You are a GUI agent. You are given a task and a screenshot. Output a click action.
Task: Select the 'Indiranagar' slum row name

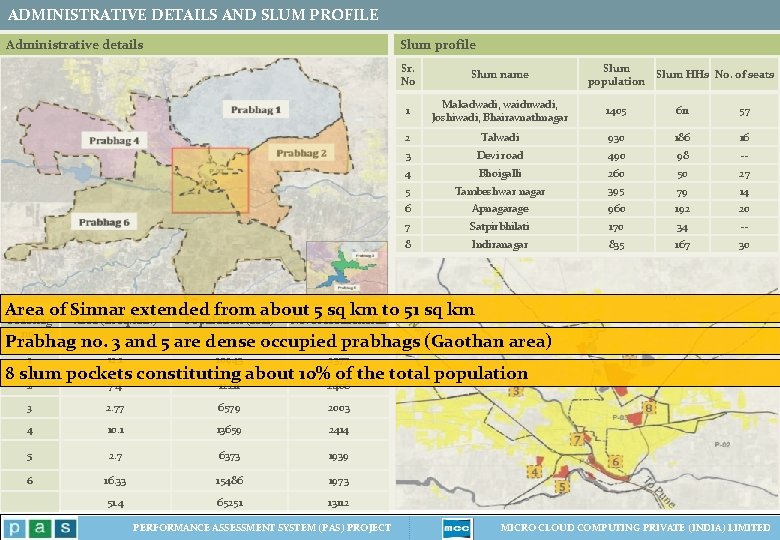(x=500, y=245)
